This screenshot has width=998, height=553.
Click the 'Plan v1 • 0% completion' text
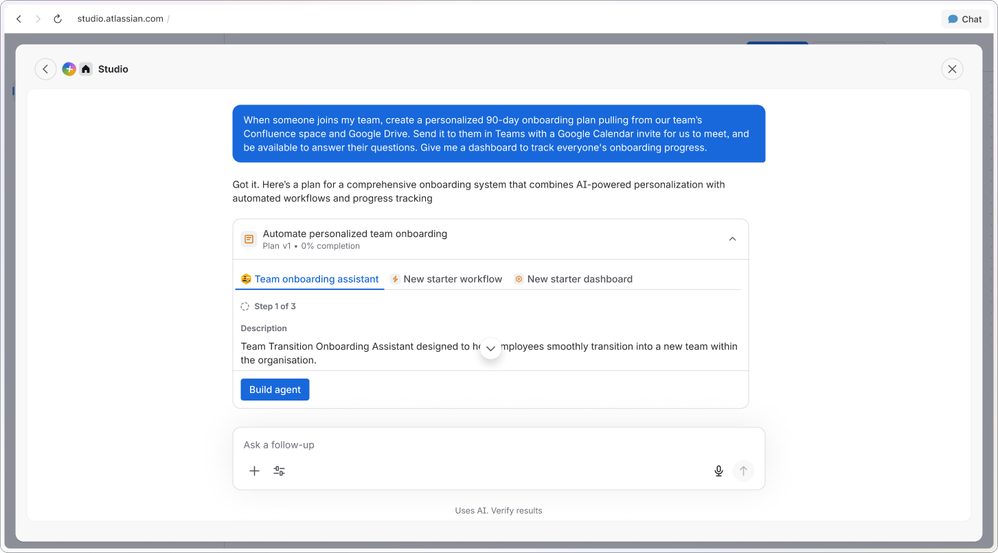coord(311,246)
